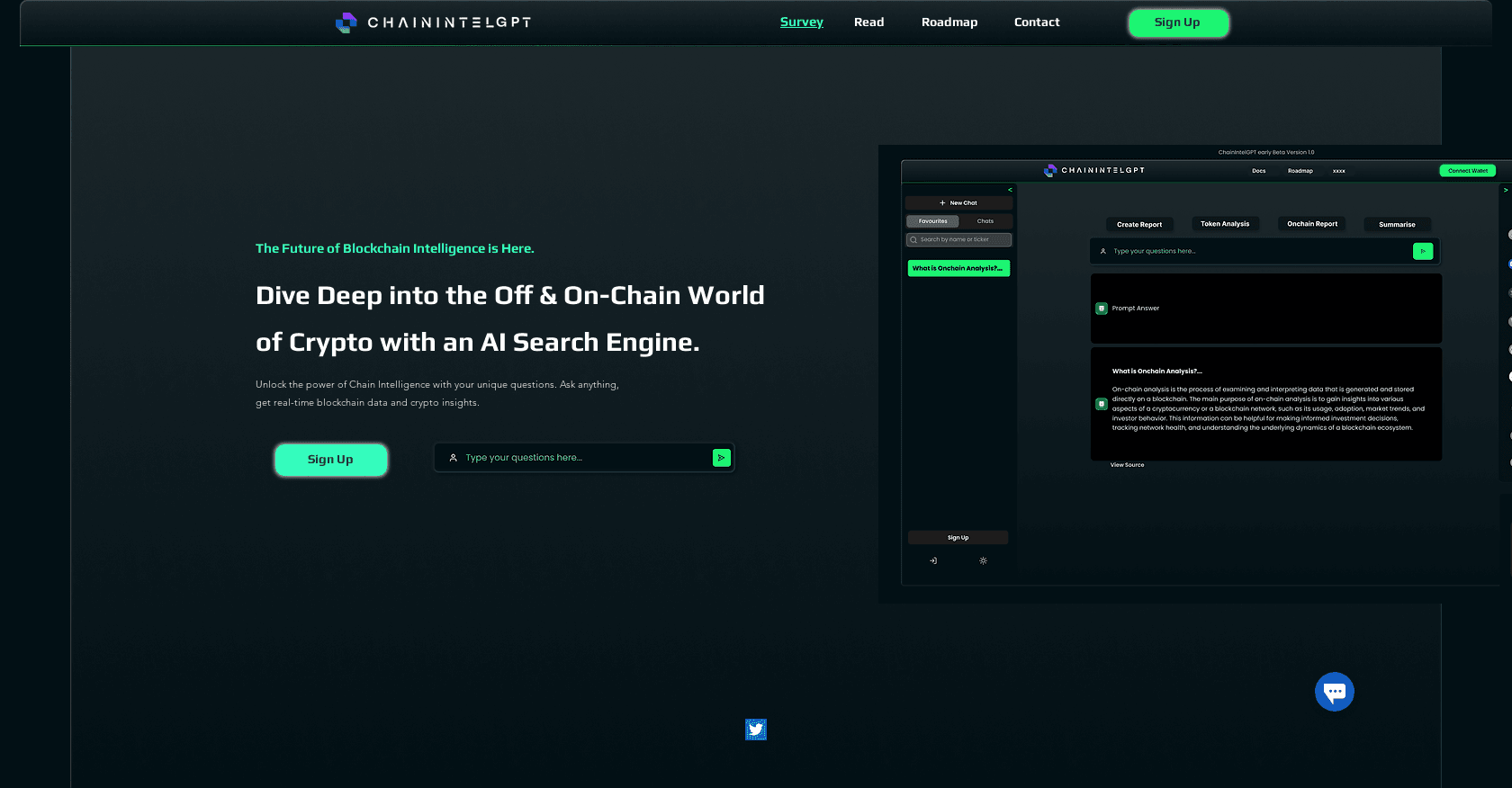Click Token Analysis in the app preview

(1225, 224)
